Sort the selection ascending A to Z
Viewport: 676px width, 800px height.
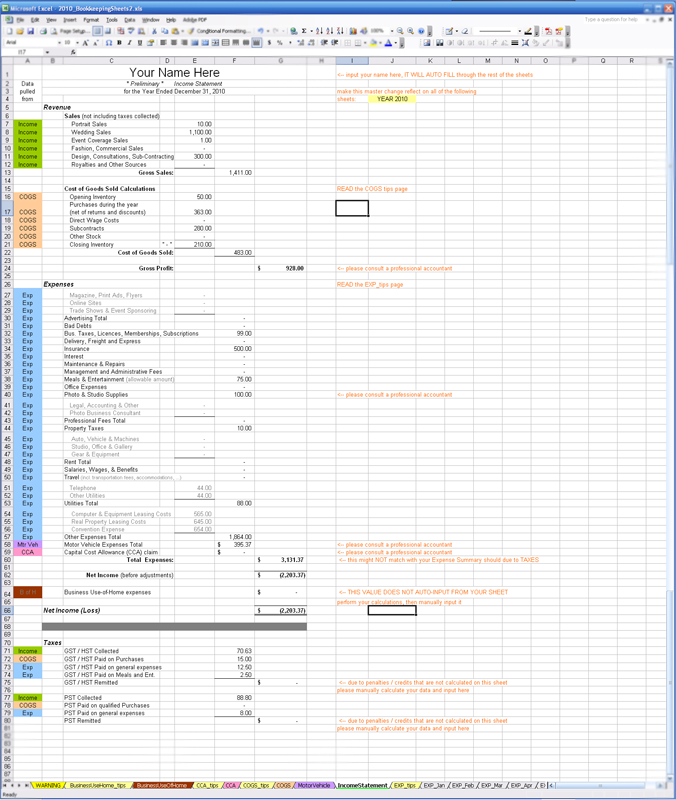319,31
